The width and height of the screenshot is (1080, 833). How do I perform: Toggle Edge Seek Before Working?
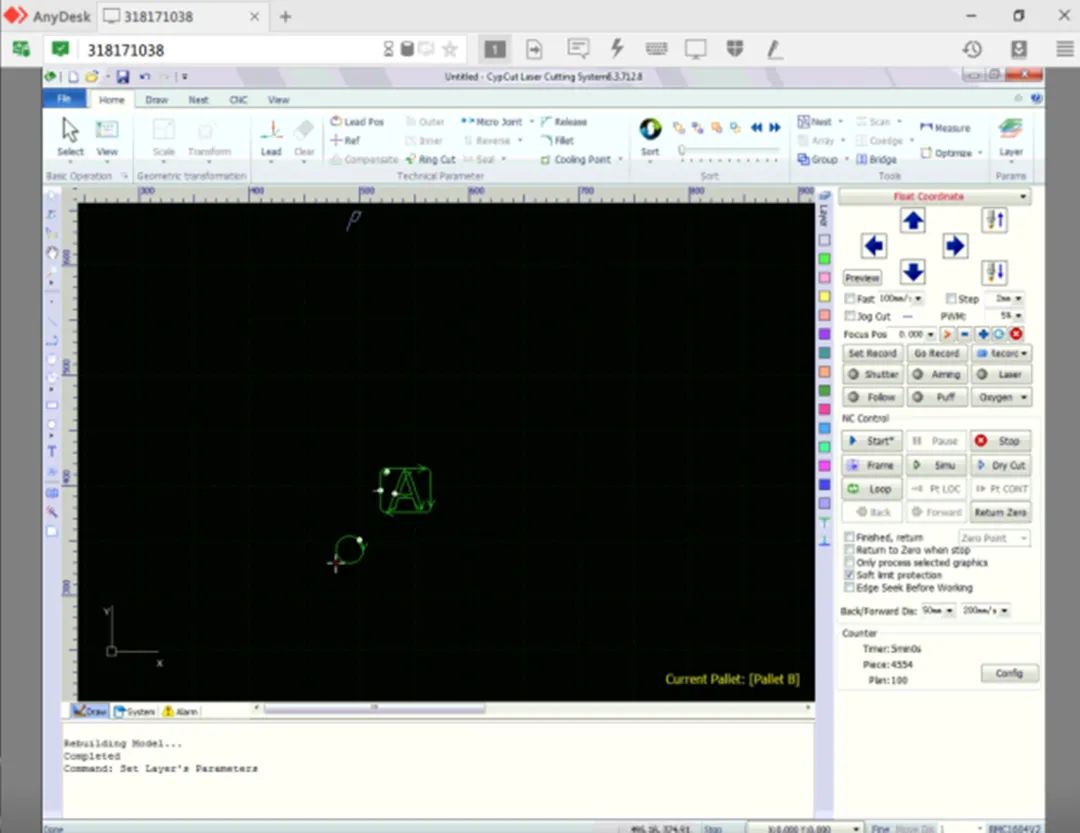click(849, 588)
